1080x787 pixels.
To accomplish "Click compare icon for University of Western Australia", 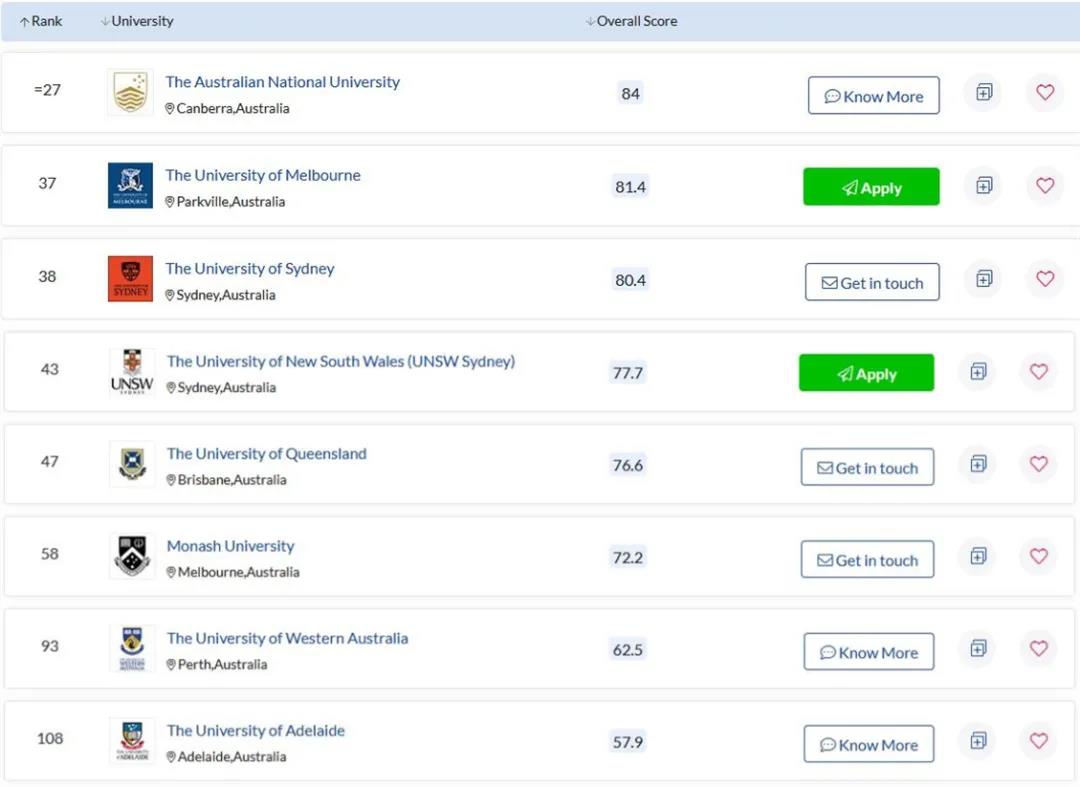I will click(x=978, y=648).
